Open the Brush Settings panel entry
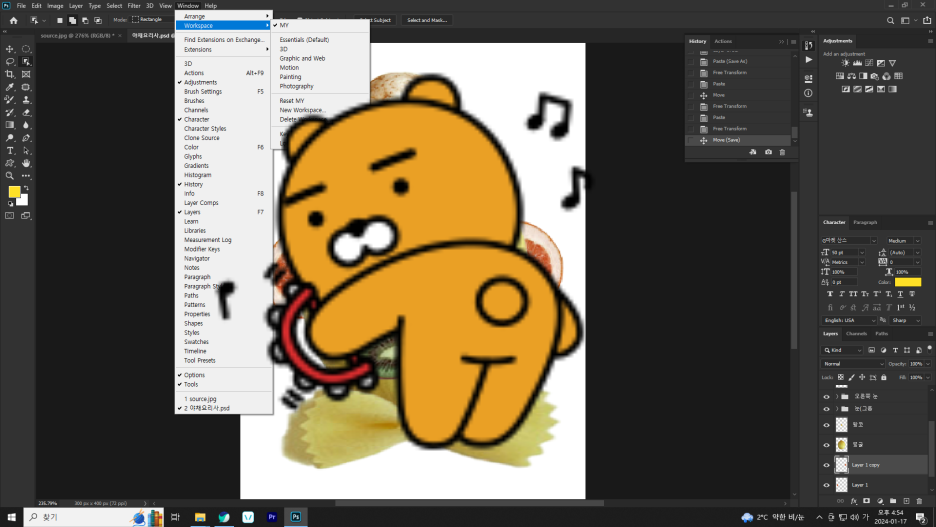 pos(203,91)
